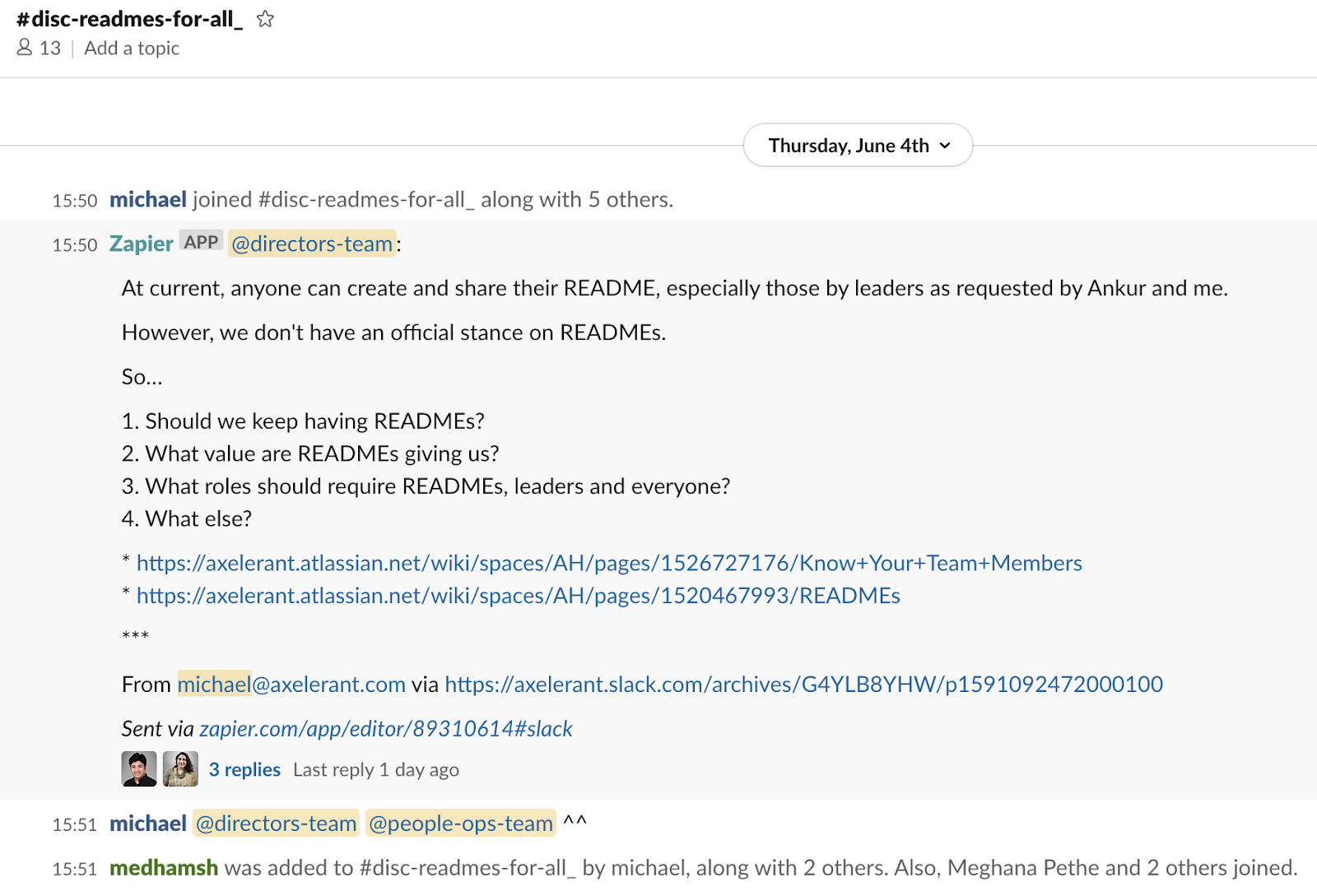Screen dimensions: 1317x896
Task: Click the line '4. What else?'
Action: coord(187,518)
